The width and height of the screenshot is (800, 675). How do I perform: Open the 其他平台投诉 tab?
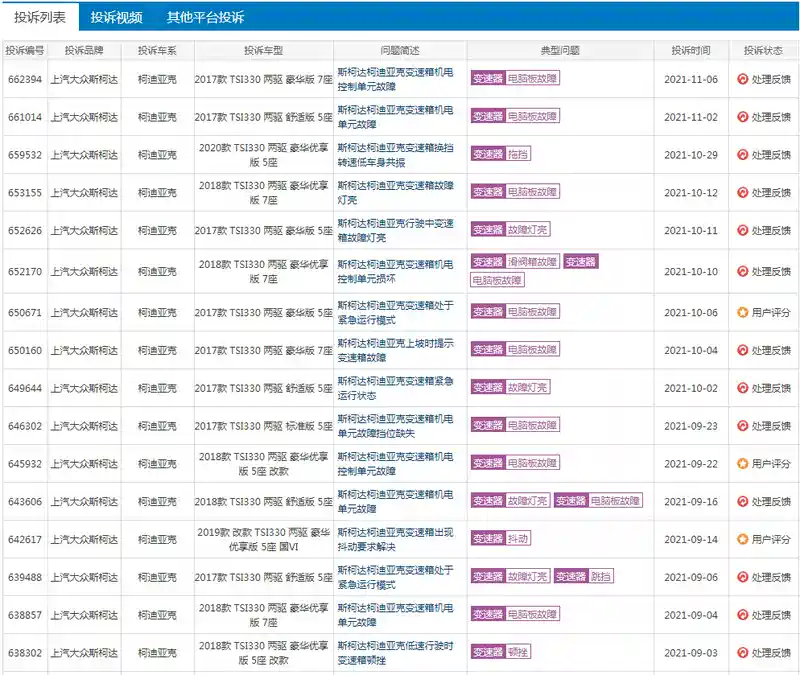point(205,17)
